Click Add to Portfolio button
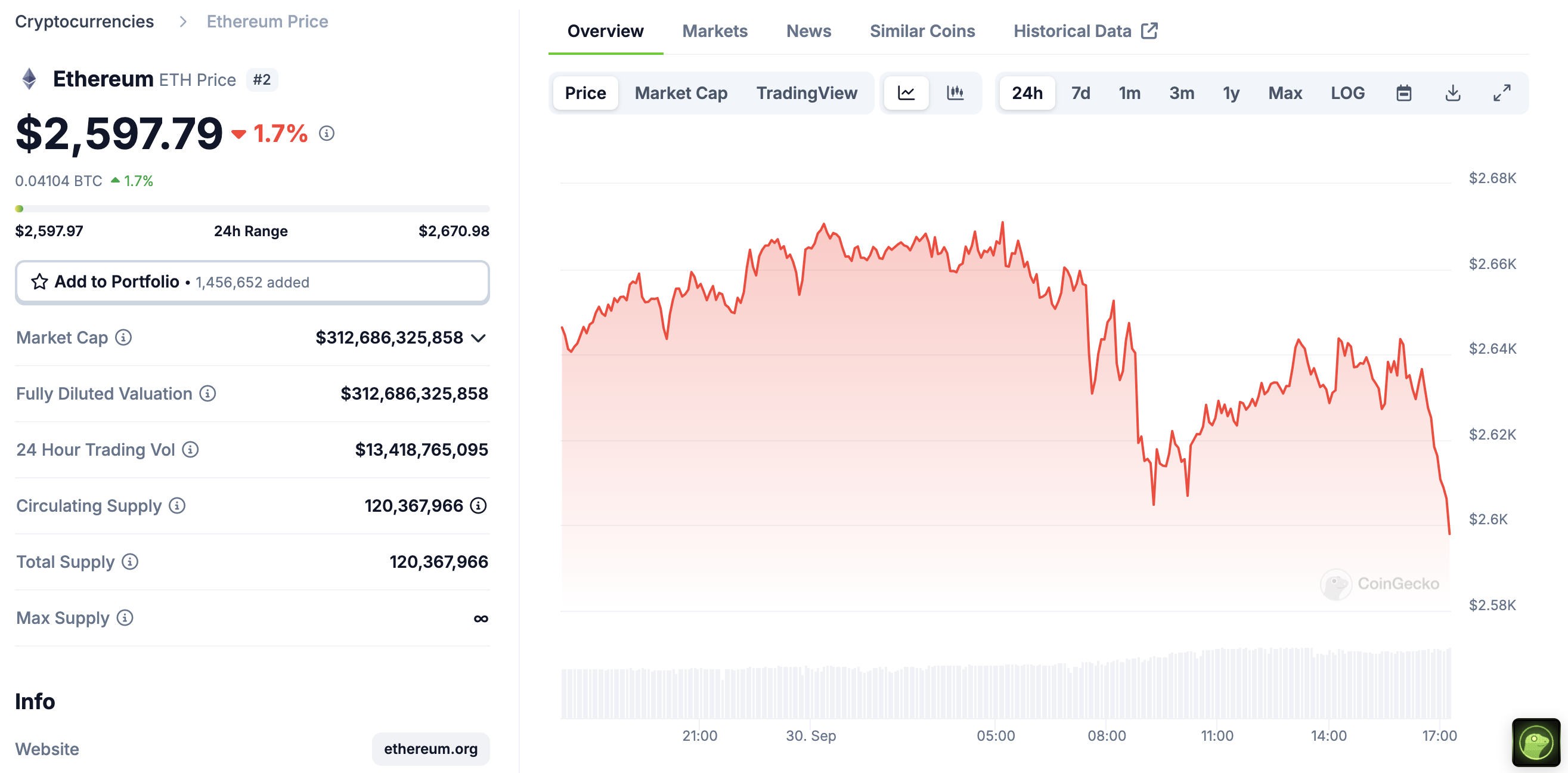1568x773 pixels. pyautogui.click(x=252, y=282)
